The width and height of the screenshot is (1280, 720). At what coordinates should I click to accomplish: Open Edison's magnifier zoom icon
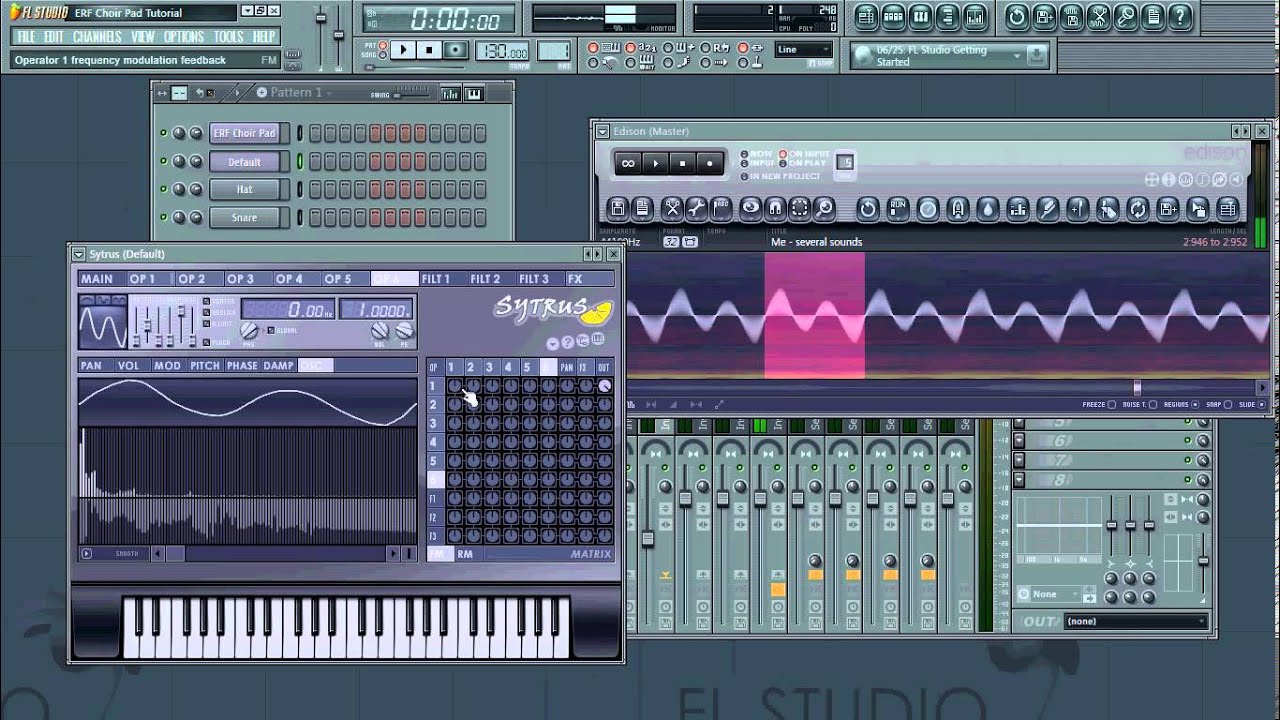click(x=825, y=208)
